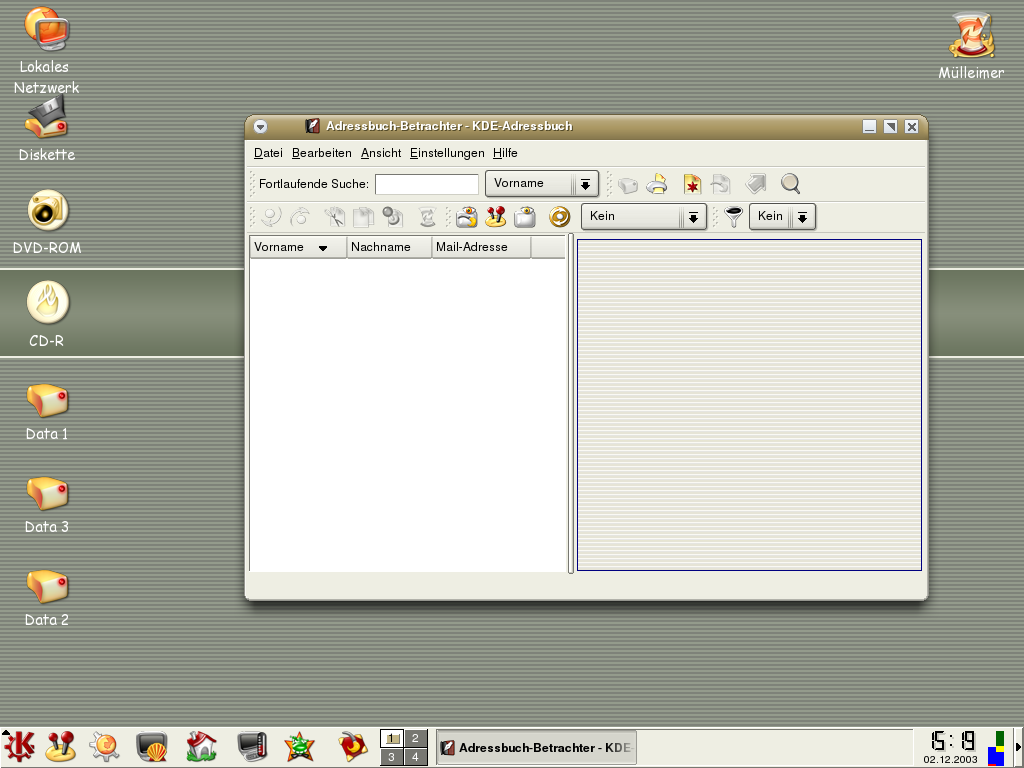
Task: Click the magnifying glass search icon
Action: 790,184
